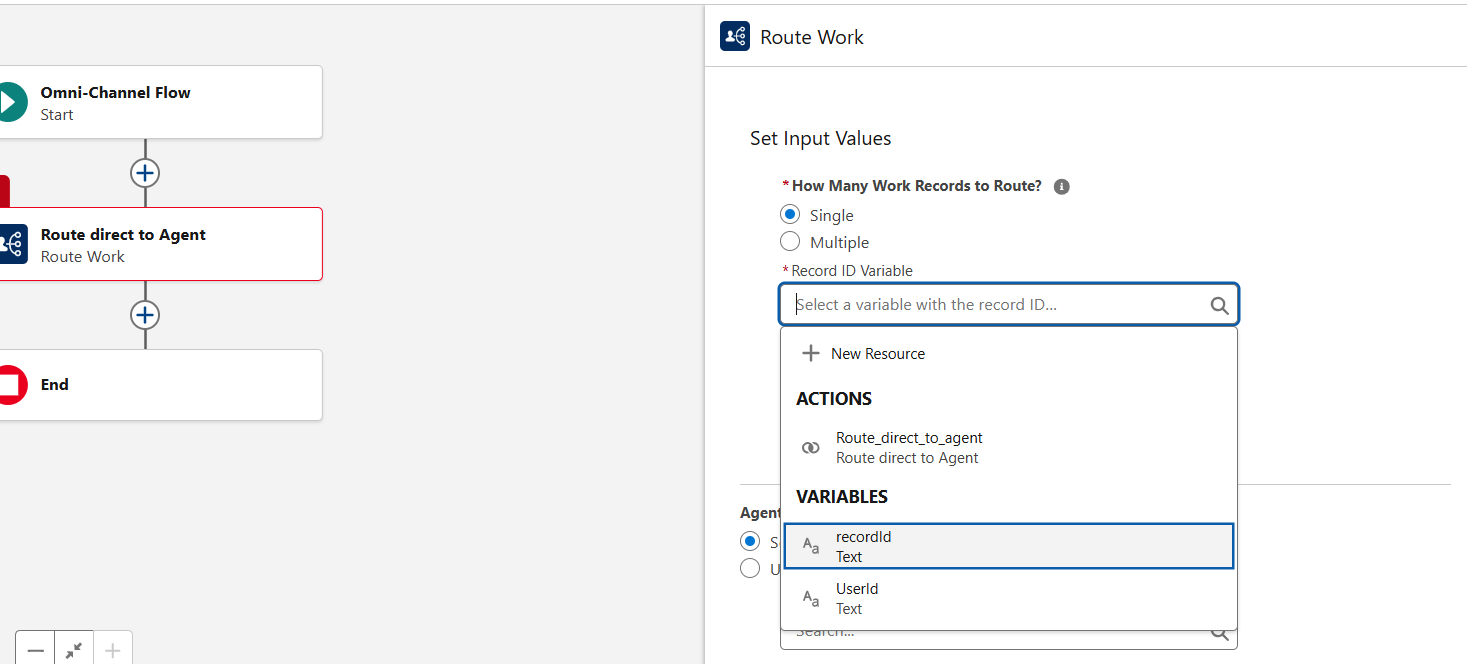Add element below Route direct to Agent
The image size is (1467, 664).
tap(145, 315)
